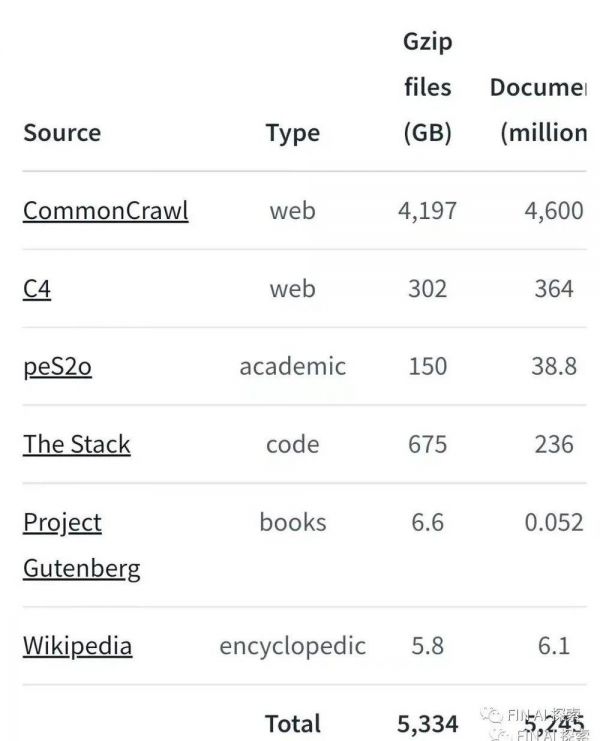Click the books type cell
Screen dimensions: 600x741
pyautogui.click(x=292, y=522)
